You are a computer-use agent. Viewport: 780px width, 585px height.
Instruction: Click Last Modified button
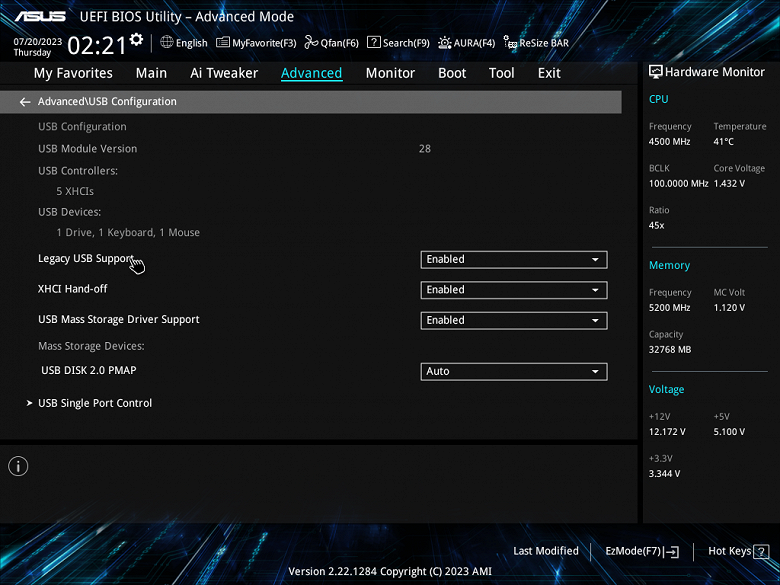pyautogui.click(x=546, y=551)
